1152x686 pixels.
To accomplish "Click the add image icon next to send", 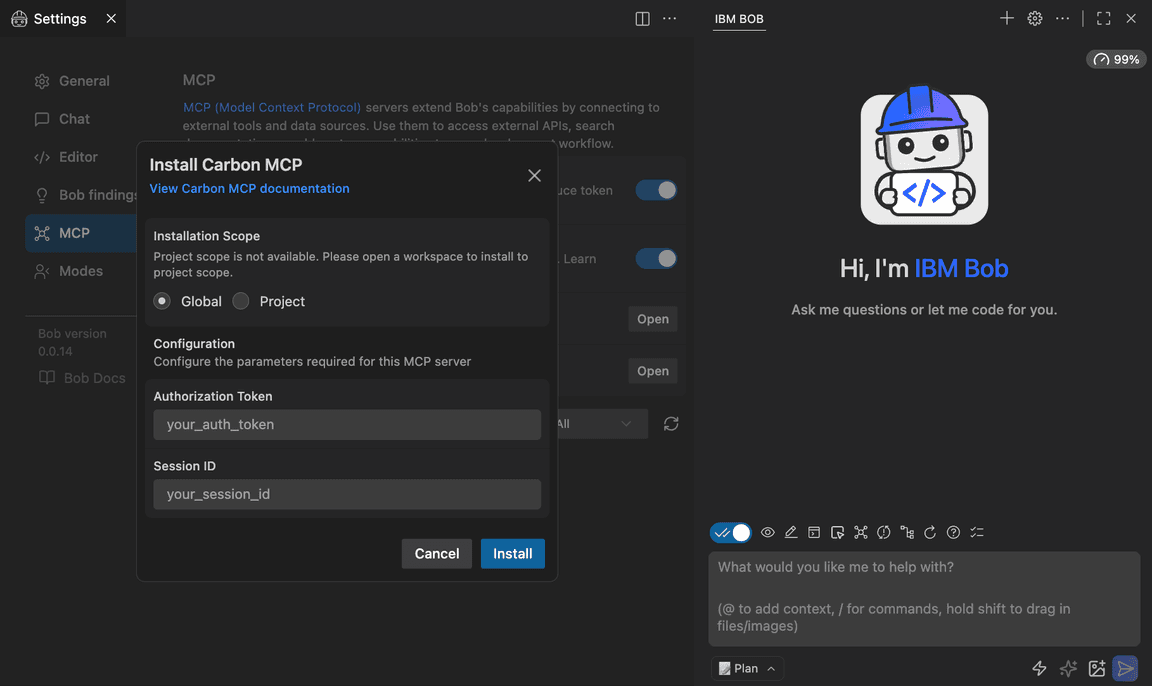I will [1096, 668].
